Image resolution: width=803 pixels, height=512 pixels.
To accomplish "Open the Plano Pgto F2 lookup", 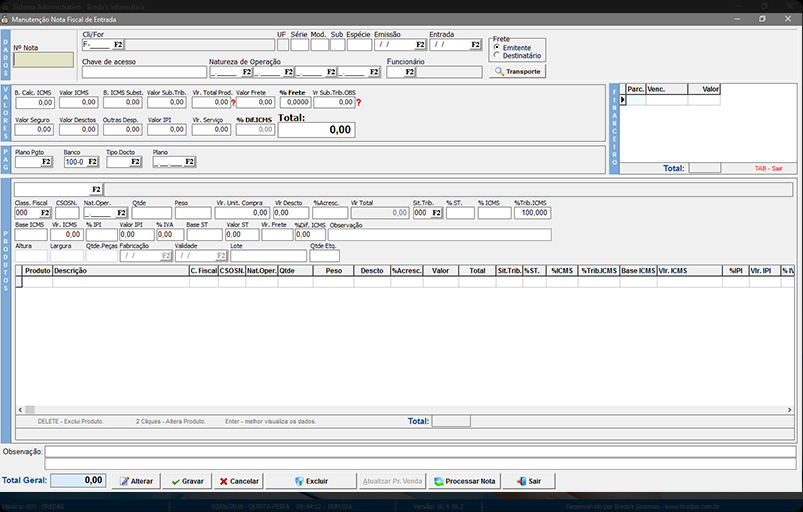I will click(46, 162).
